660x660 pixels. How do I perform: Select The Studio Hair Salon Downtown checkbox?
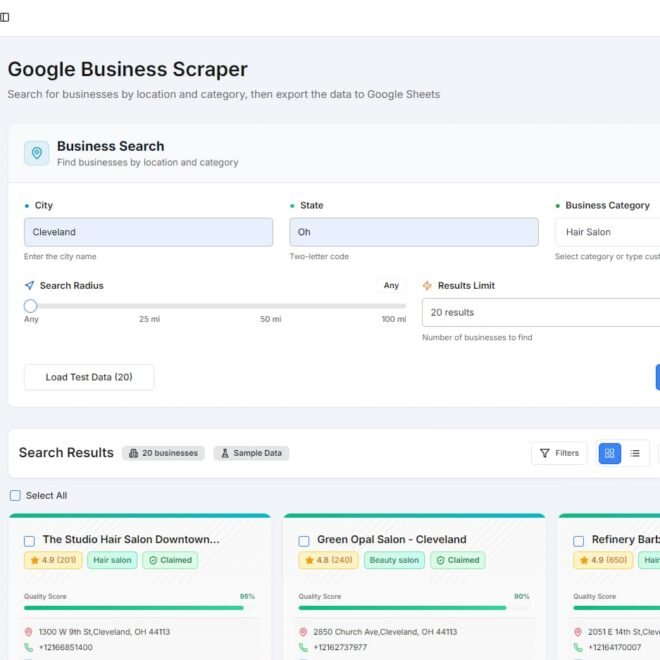tap(29, 541)
